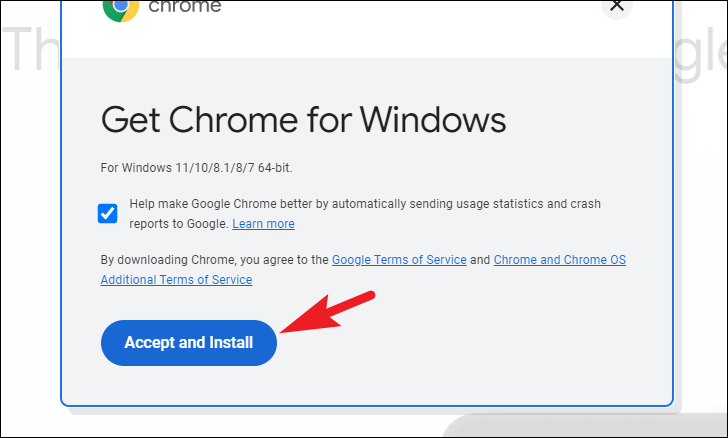The width and height of the screenshot is (728, 438).
Task: Uncheck the usage statistics checkbox
Action: click(107, 213)
